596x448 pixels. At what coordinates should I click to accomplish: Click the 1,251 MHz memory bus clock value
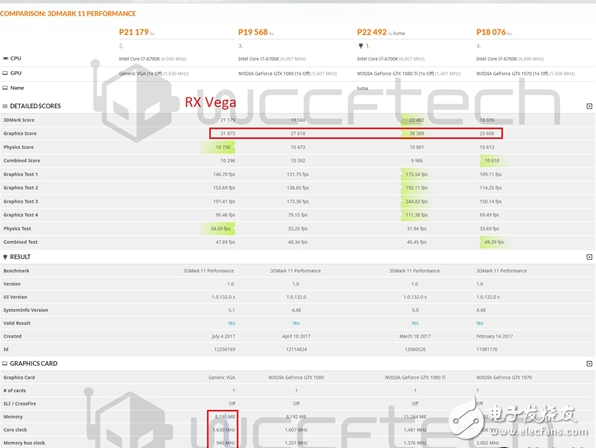coord(296,443)
